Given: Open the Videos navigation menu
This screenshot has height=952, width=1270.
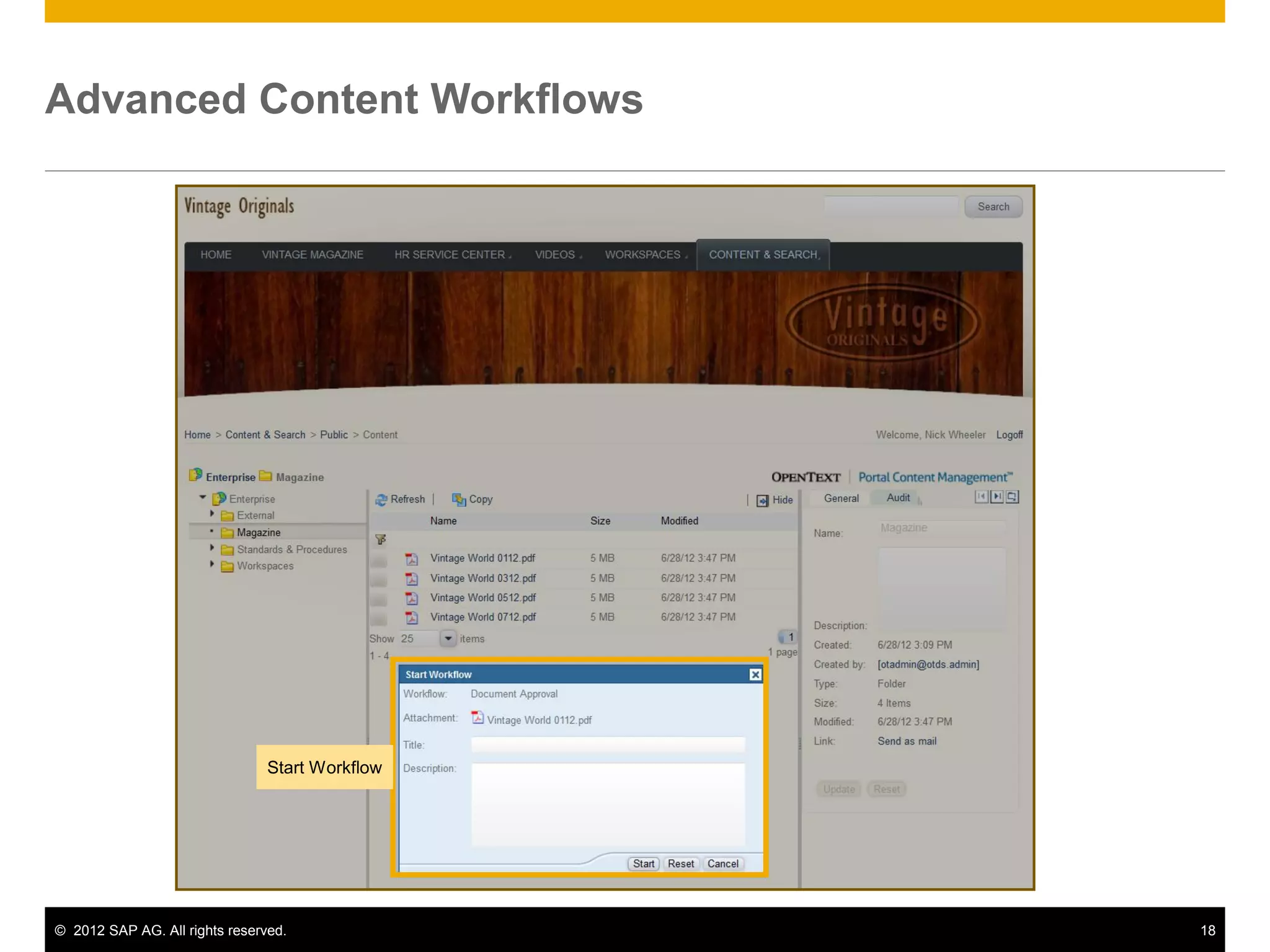Looking at the screenshot, I should coord(558,255).
